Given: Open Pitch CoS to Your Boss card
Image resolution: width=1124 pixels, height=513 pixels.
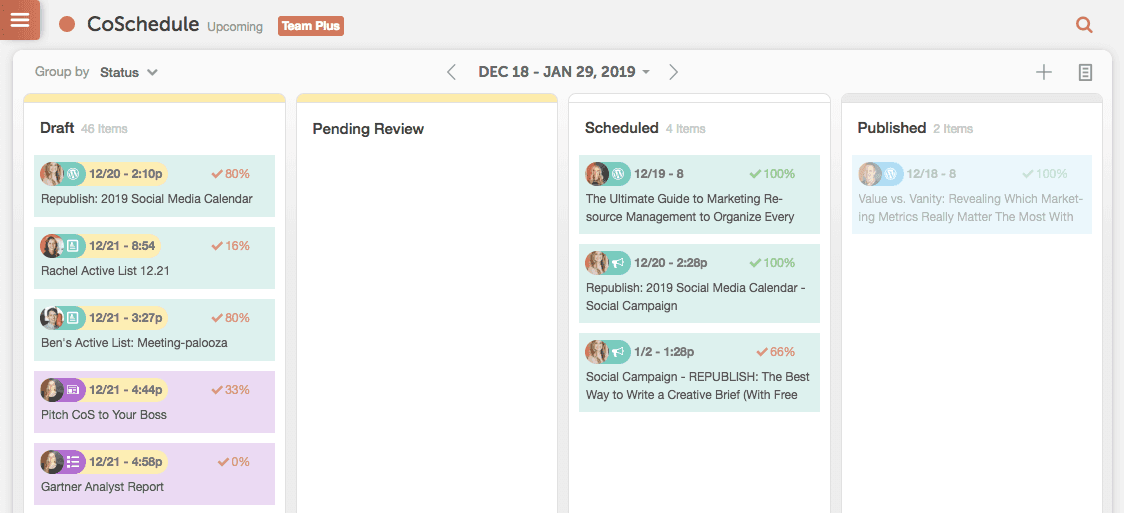Looking at the screenshot, I should click(154, 402).
